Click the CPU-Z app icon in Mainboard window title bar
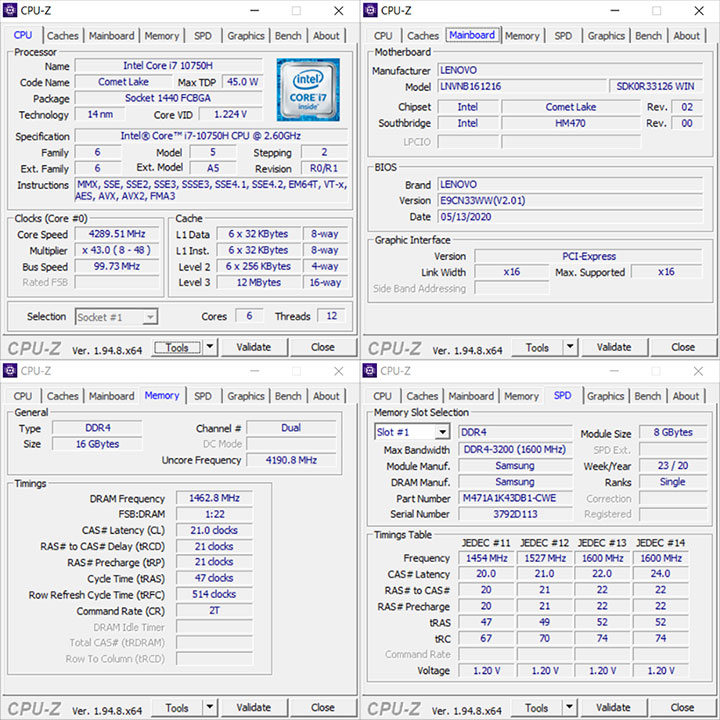 tap(370, 10)
